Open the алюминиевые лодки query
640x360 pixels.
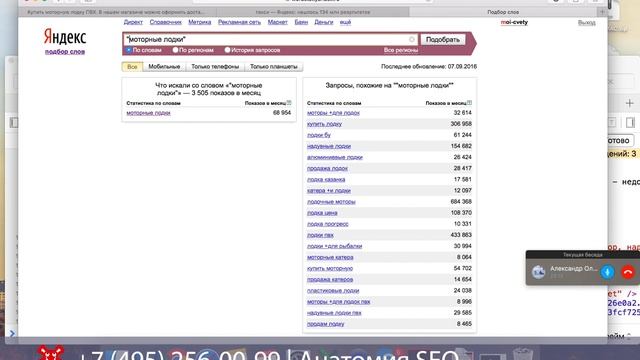pyautogui.click(x=335, y=157)
